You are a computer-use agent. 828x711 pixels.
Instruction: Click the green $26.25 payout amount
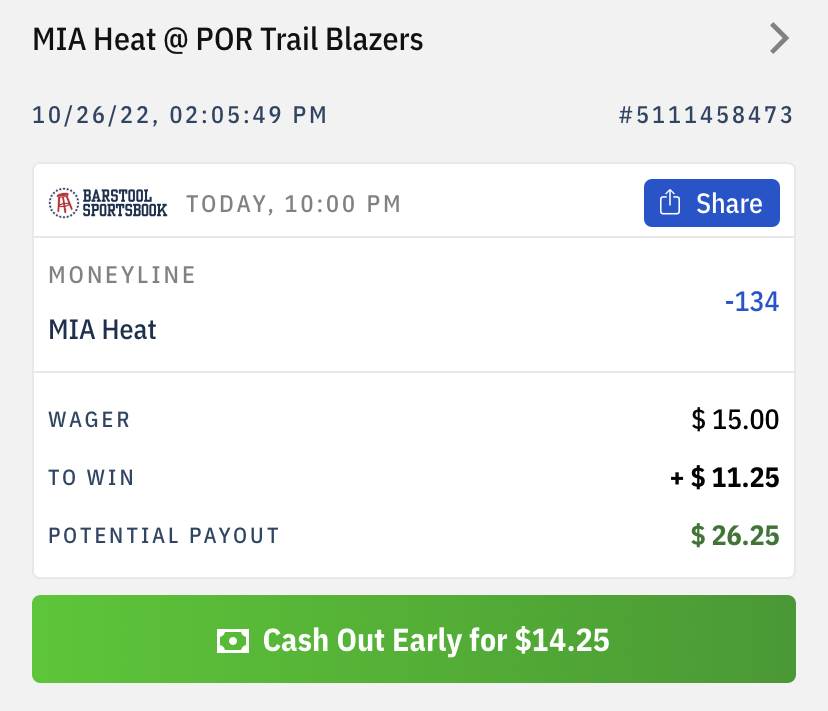pos(735,536)
